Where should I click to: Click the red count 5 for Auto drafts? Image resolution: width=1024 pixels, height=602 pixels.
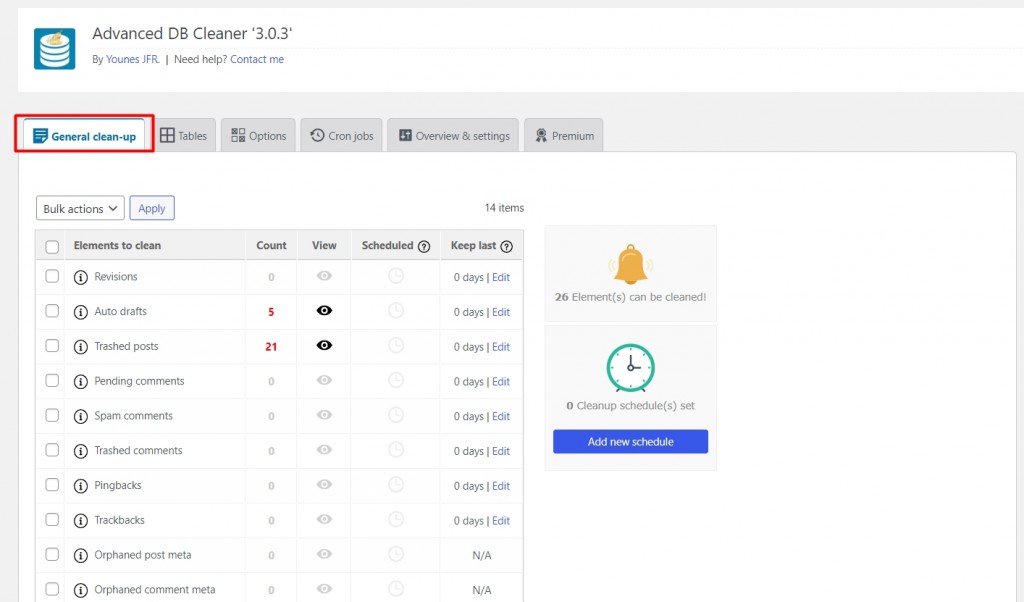click(271, 312)
